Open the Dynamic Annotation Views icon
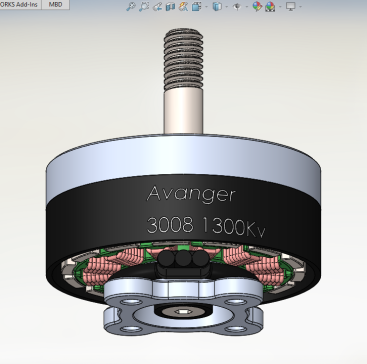This screenshot has height=364, width=367. (183, 6)
